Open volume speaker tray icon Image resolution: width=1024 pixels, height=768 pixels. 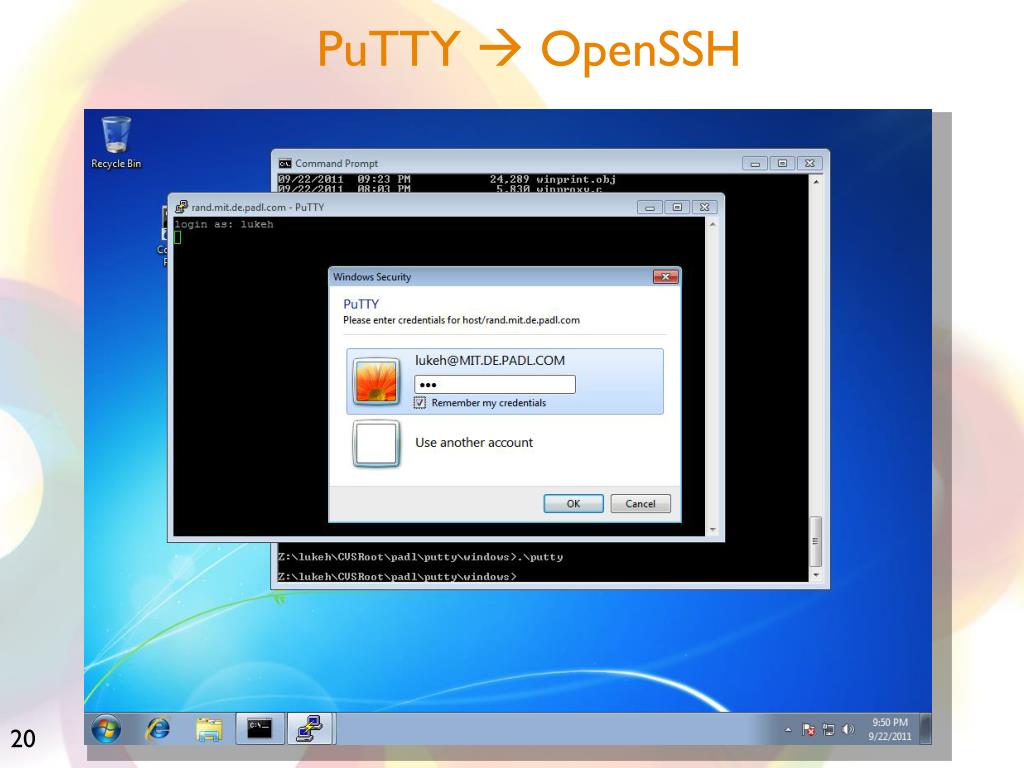pos(848,729)
